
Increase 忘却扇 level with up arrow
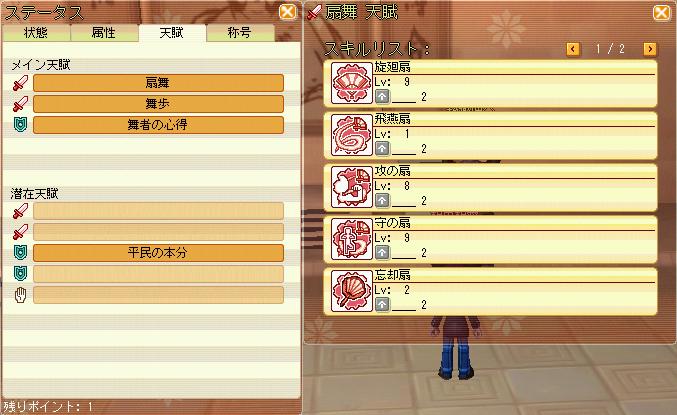382,304
